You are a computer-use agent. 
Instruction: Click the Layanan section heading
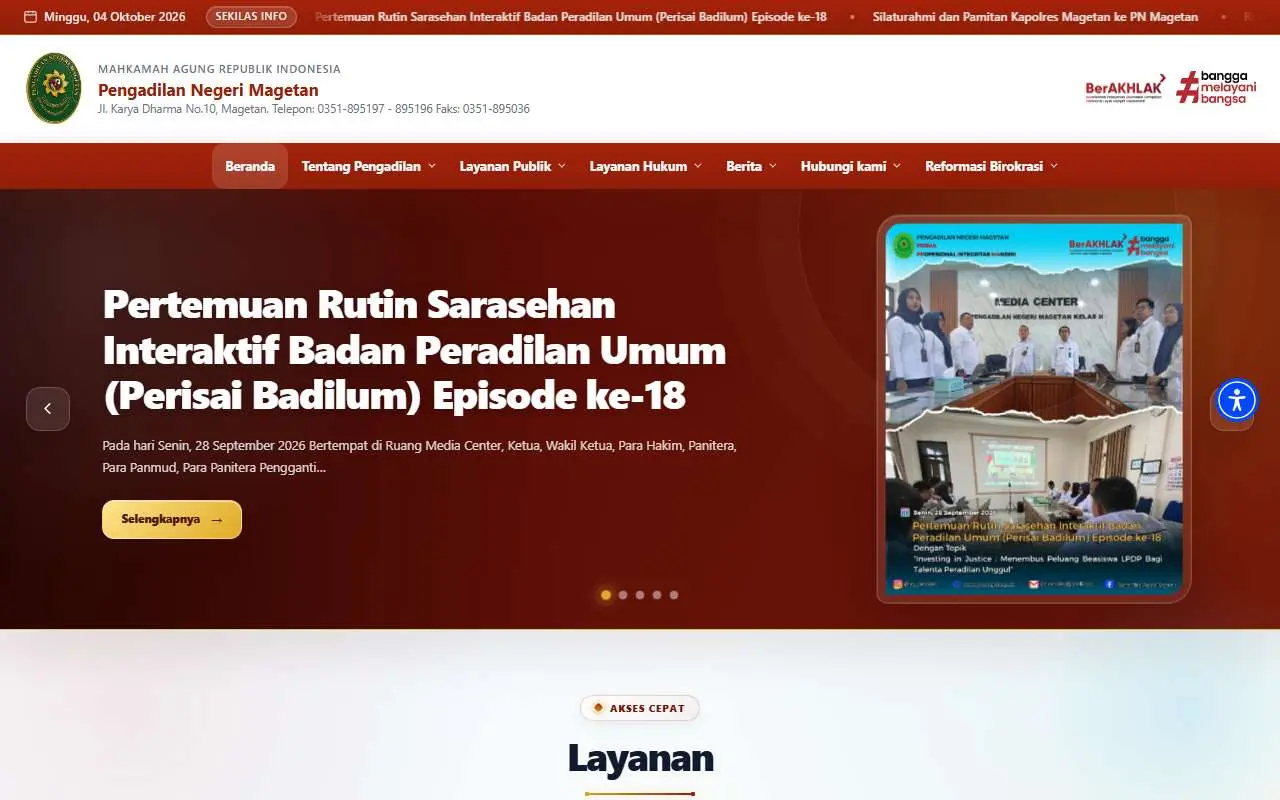point(640,758)
